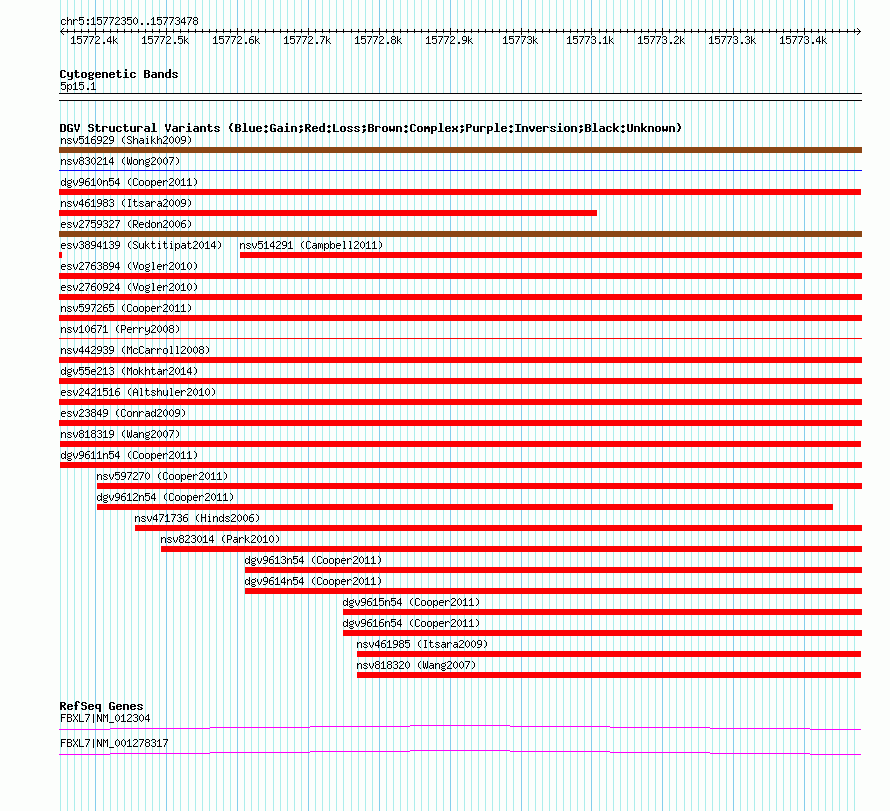
Task: Click the red bar under nsv818320
Action: click(609, 675)
